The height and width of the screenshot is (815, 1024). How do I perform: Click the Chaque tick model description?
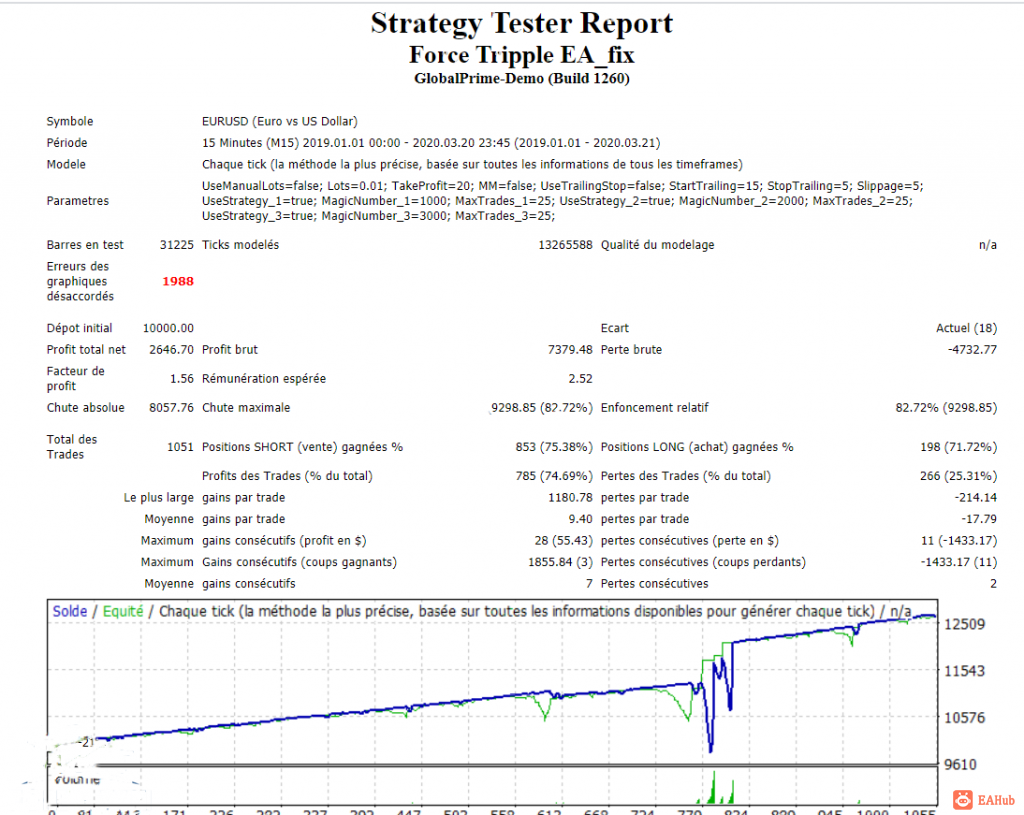pos(472,165)
